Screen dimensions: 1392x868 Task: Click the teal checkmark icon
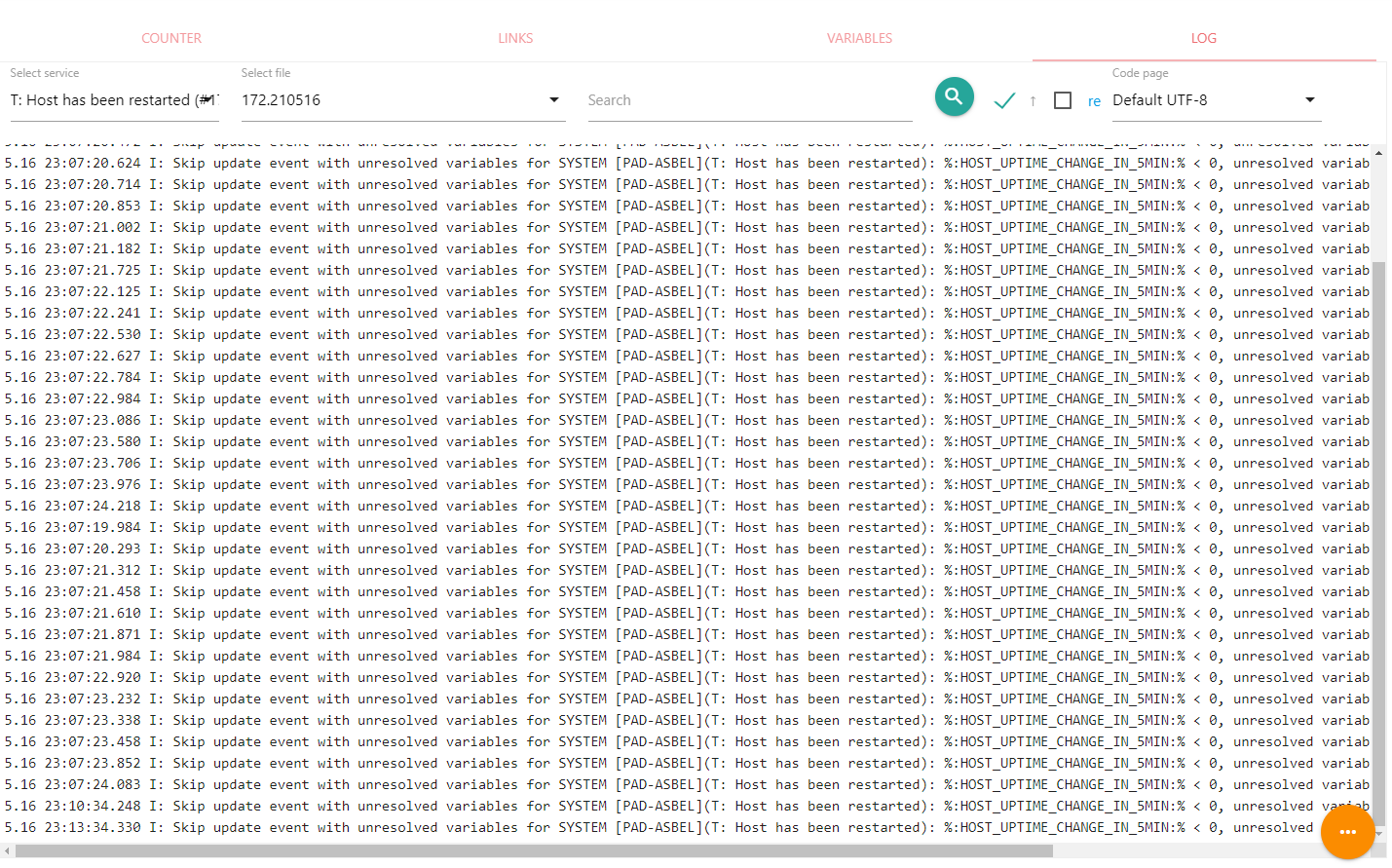(x=1004, y=100)
